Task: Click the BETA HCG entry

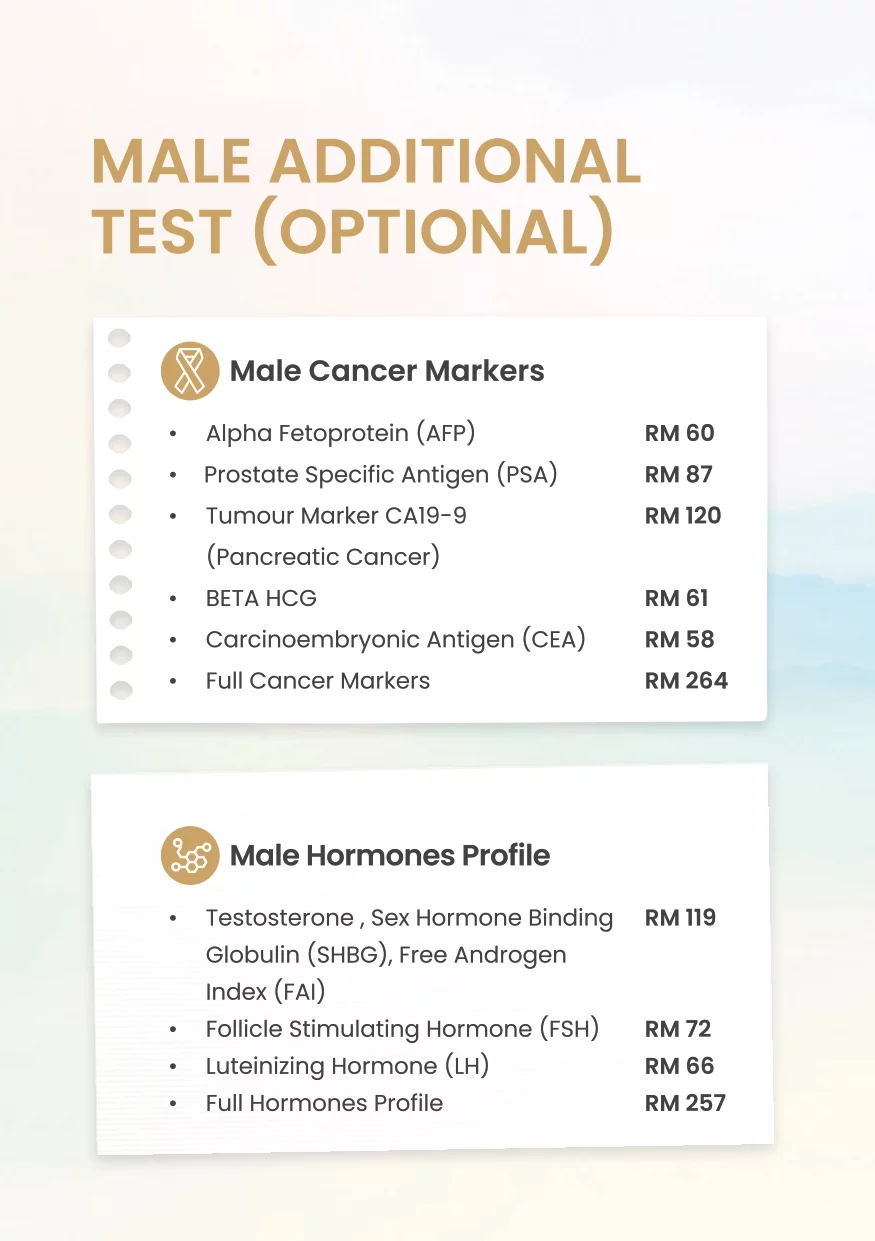Action: point(261,598)
